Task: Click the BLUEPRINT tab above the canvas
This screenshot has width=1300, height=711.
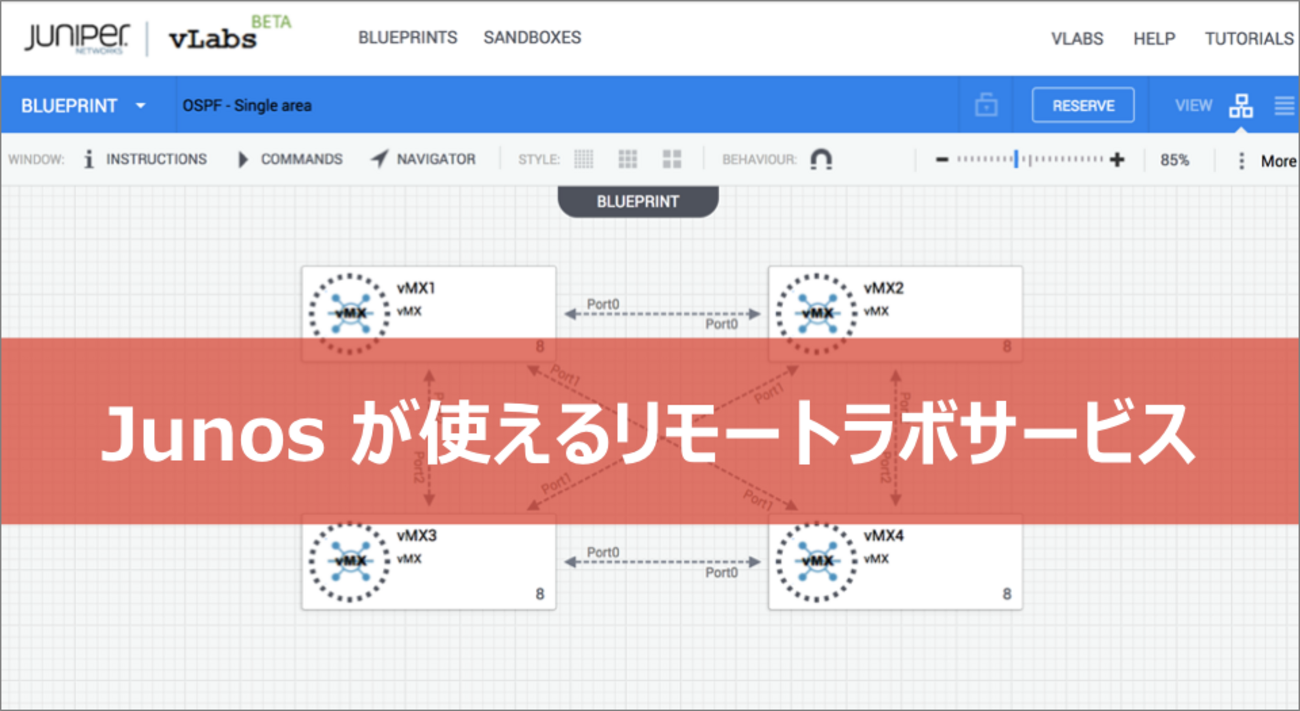Action: 638,201
